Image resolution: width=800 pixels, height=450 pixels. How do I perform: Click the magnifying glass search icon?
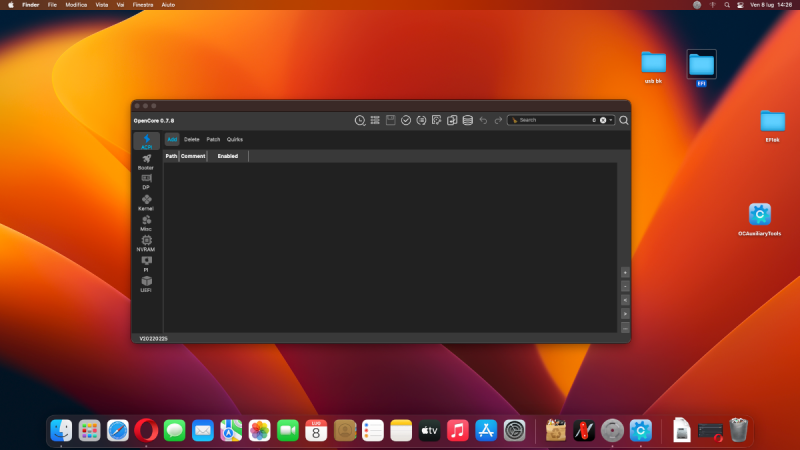tap(624, 120)
